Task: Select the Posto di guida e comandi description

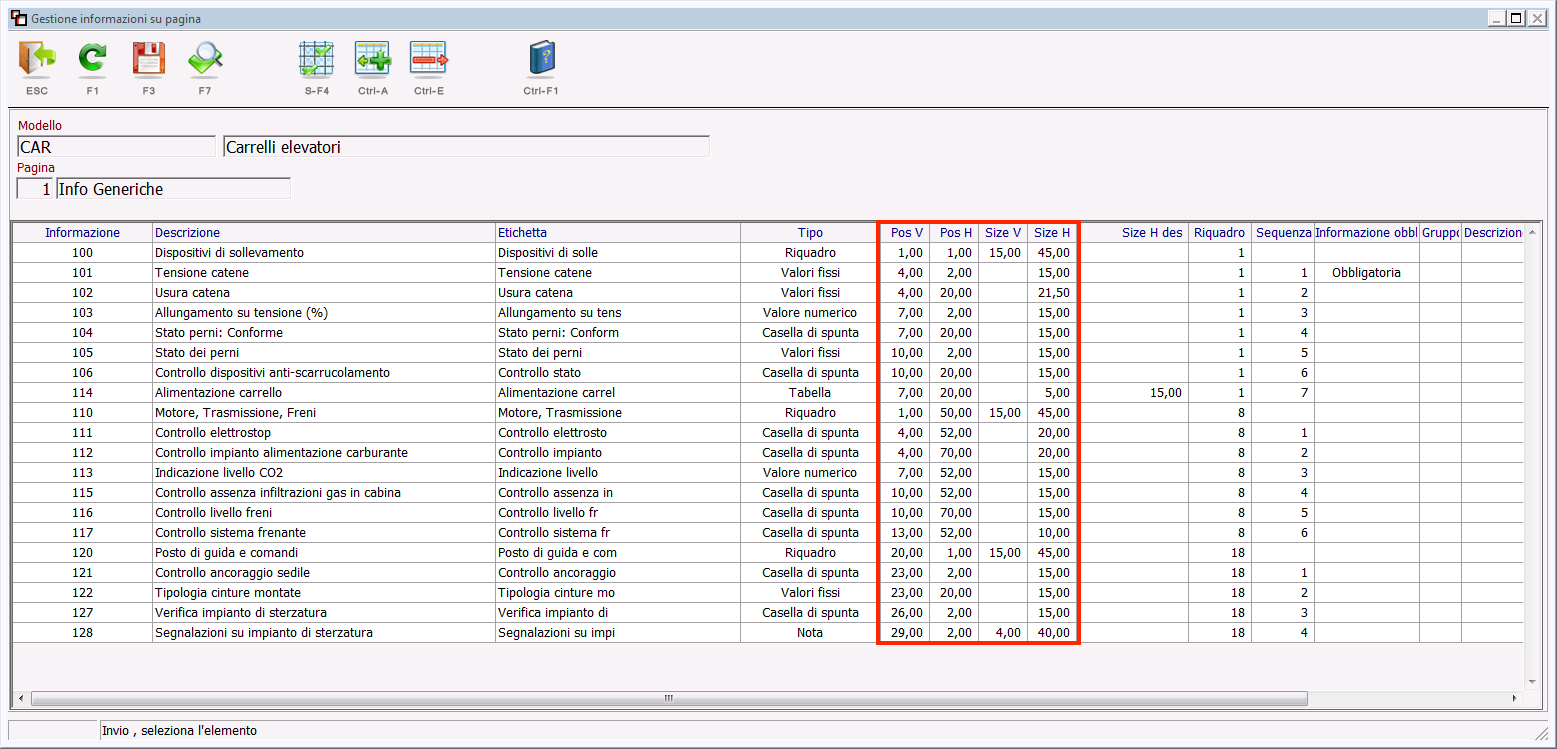Action: (324, 553)
